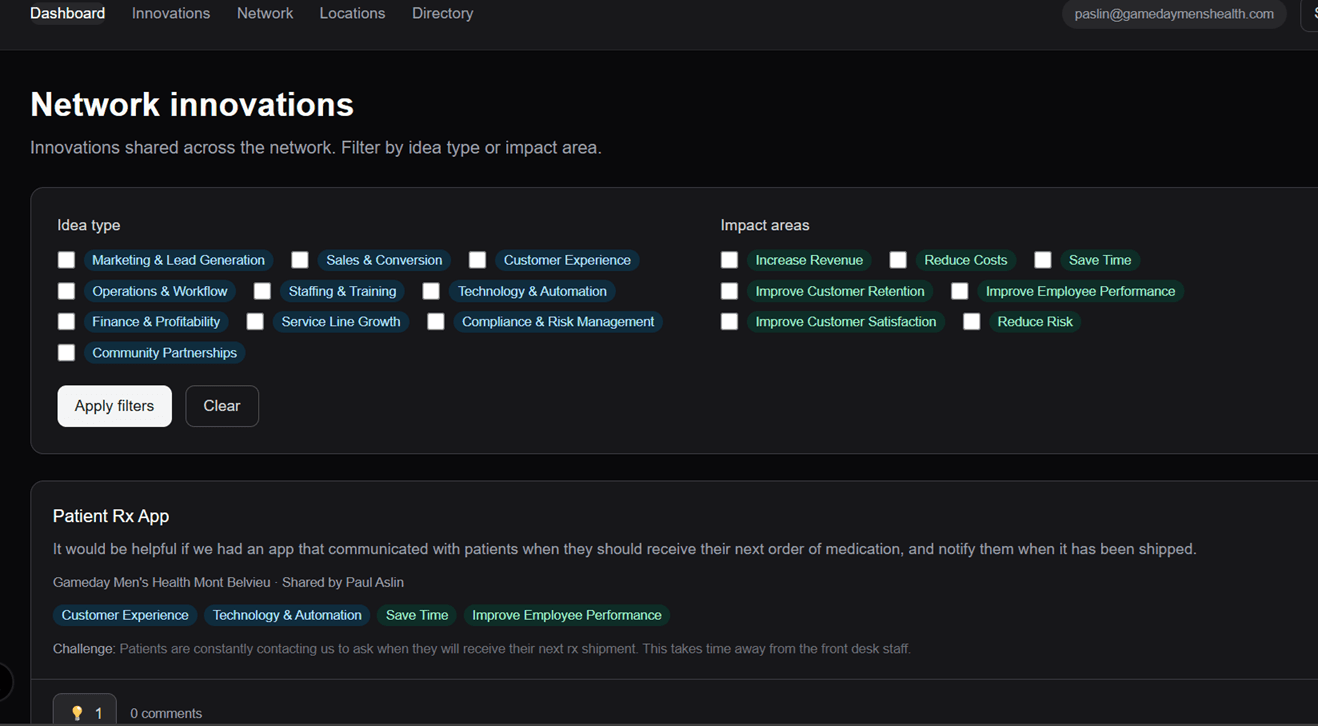
Task: Open the Directory page
Action: [x=442, y=13]
